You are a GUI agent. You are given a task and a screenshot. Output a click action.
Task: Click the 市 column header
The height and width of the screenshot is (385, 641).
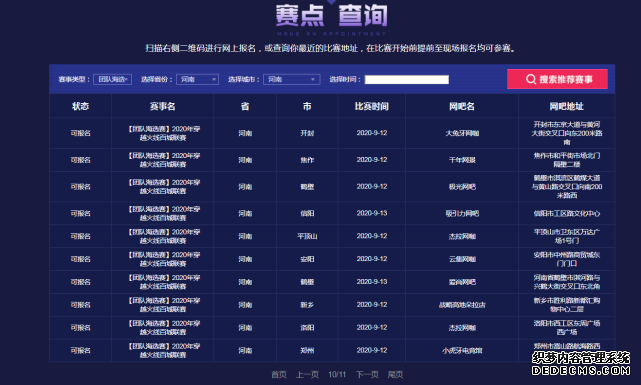[307, 106]
